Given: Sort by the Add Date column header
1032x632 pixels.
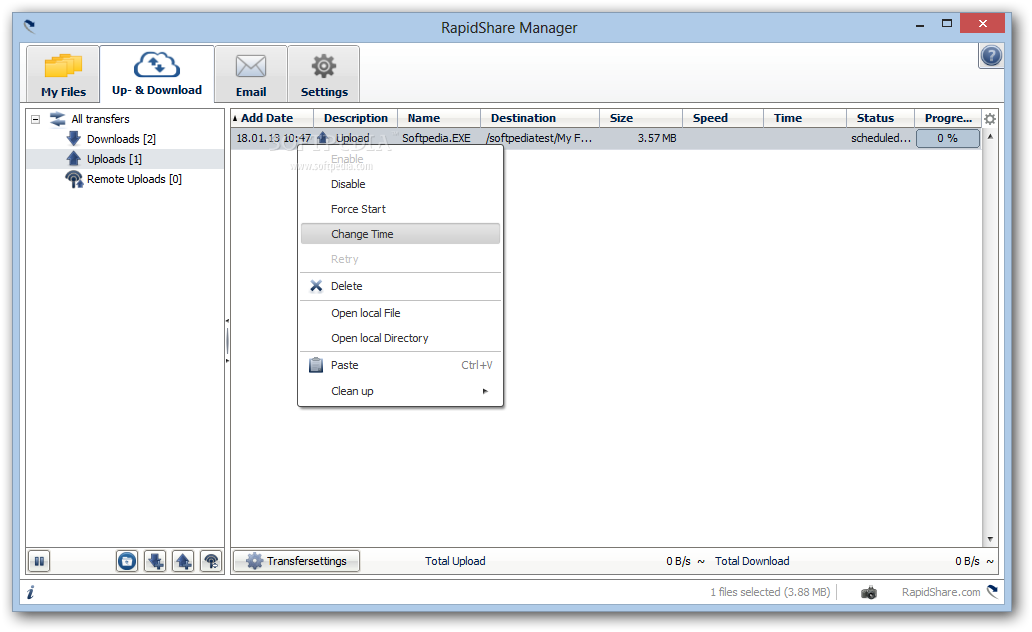Looking at the screenshot, I should 272,118.
